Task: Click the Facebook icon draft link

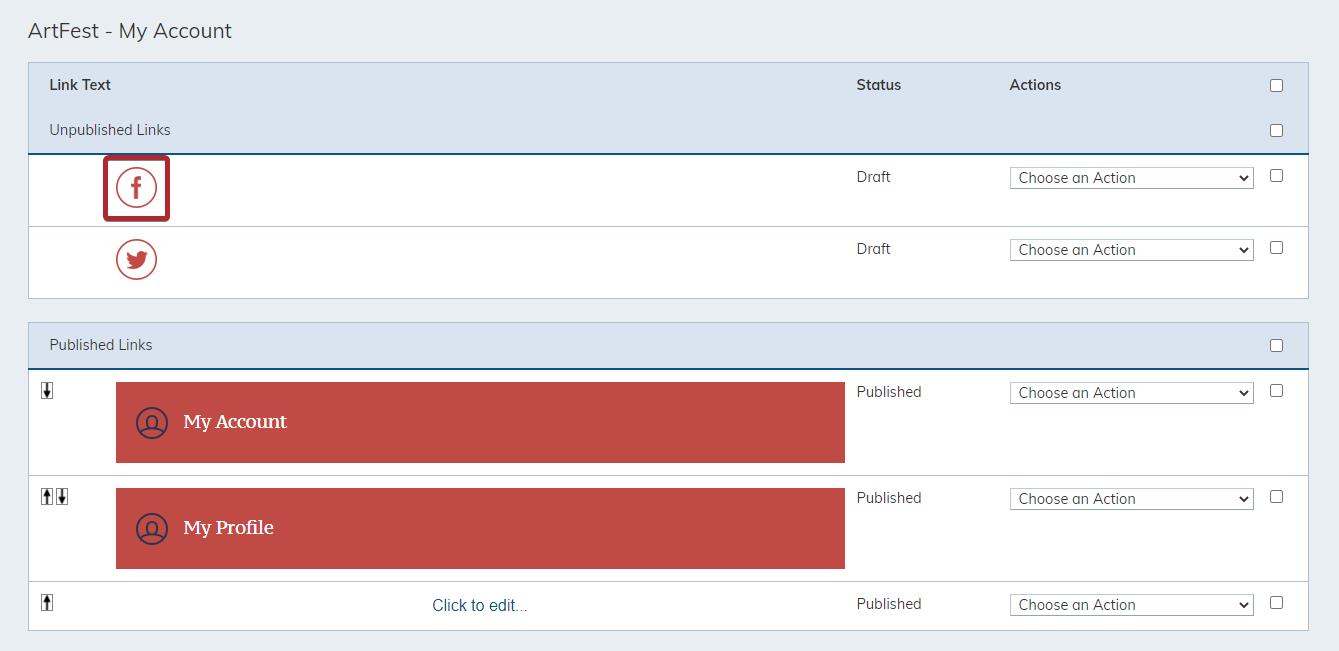Action: (136, 188)
